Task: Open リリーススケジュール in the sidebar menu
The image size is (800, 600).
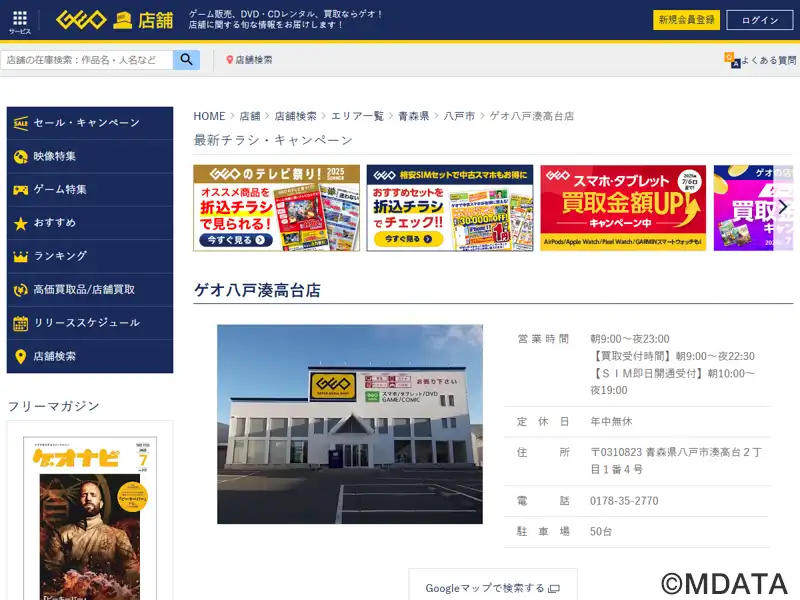Action: [x=90, y=323]
